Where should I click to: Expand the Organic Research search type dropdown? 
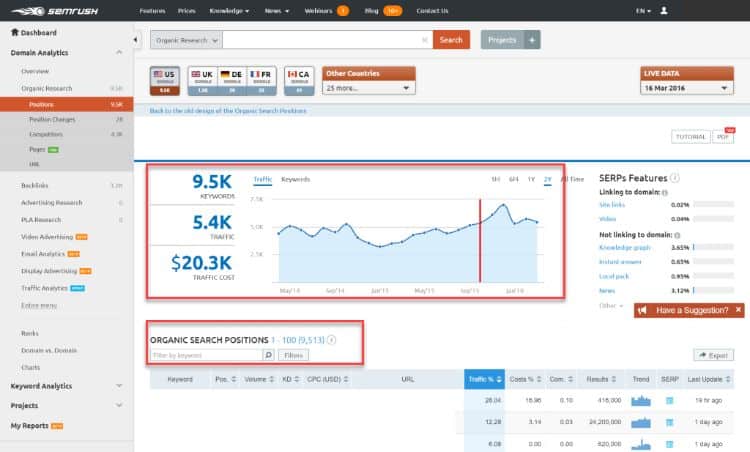coord(186,40)
